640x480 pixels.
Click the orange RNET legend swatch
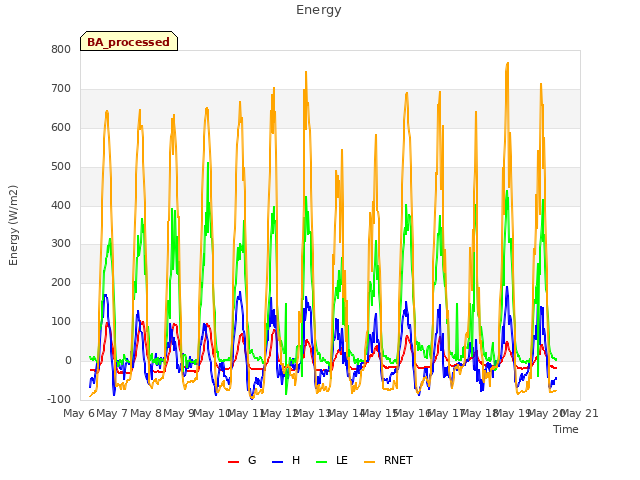click(x=369, y=462)
